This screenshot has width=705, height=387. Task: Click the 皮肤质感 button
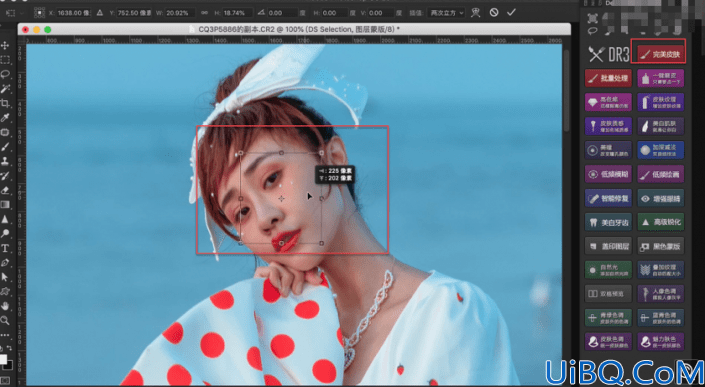pos(608,126)
